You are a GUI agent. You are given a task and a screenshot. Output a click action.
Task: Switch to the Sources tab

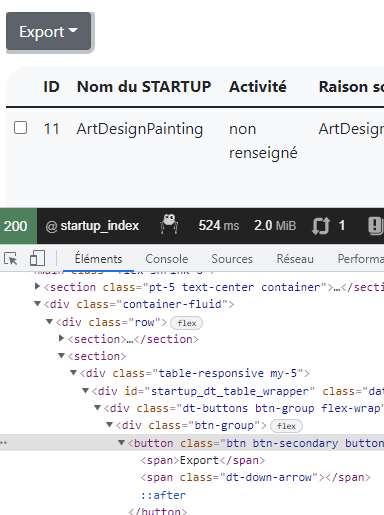click(232, 259)
